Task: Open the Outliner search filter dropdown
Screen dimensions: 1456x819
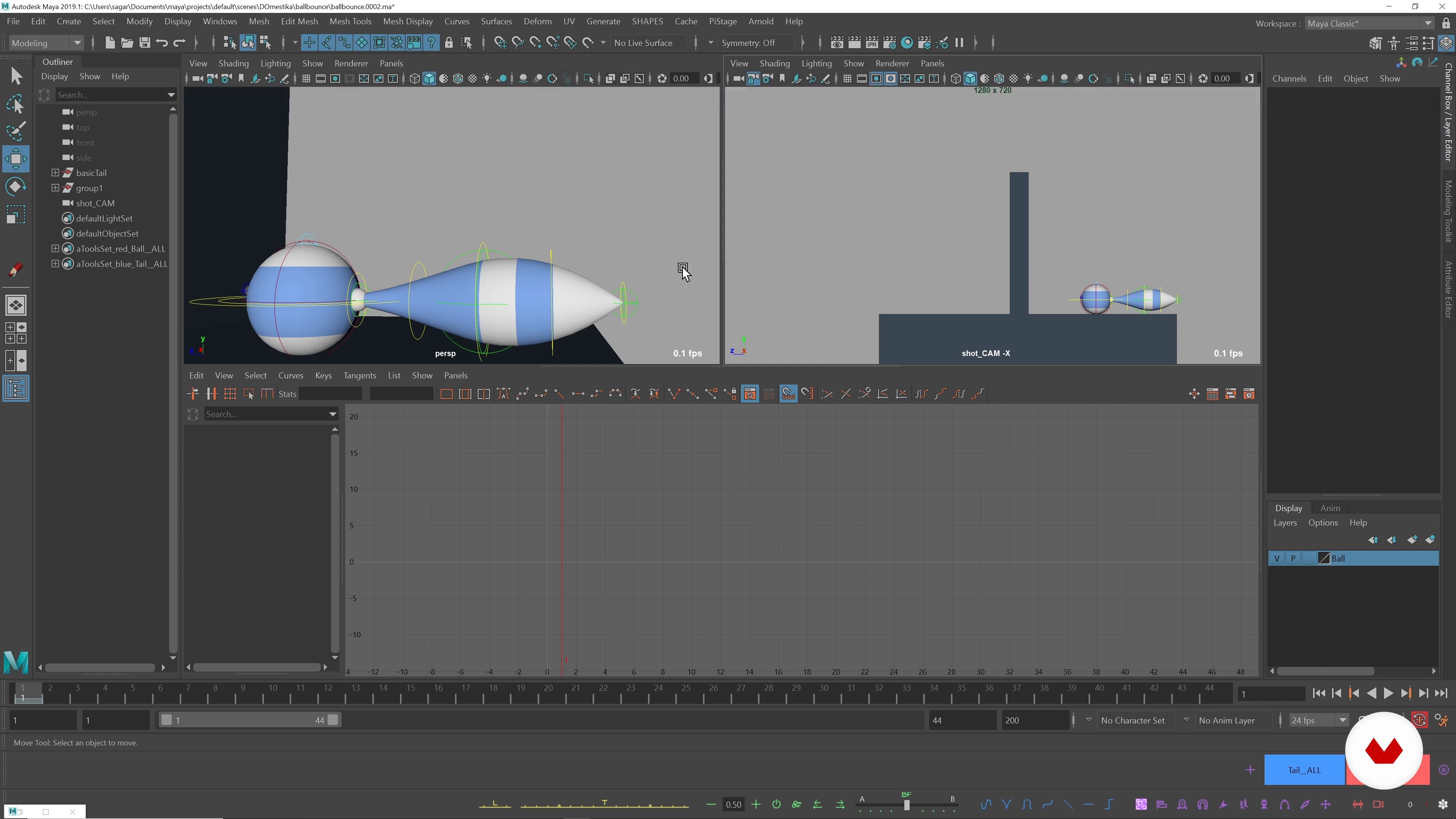Action: 171,95
